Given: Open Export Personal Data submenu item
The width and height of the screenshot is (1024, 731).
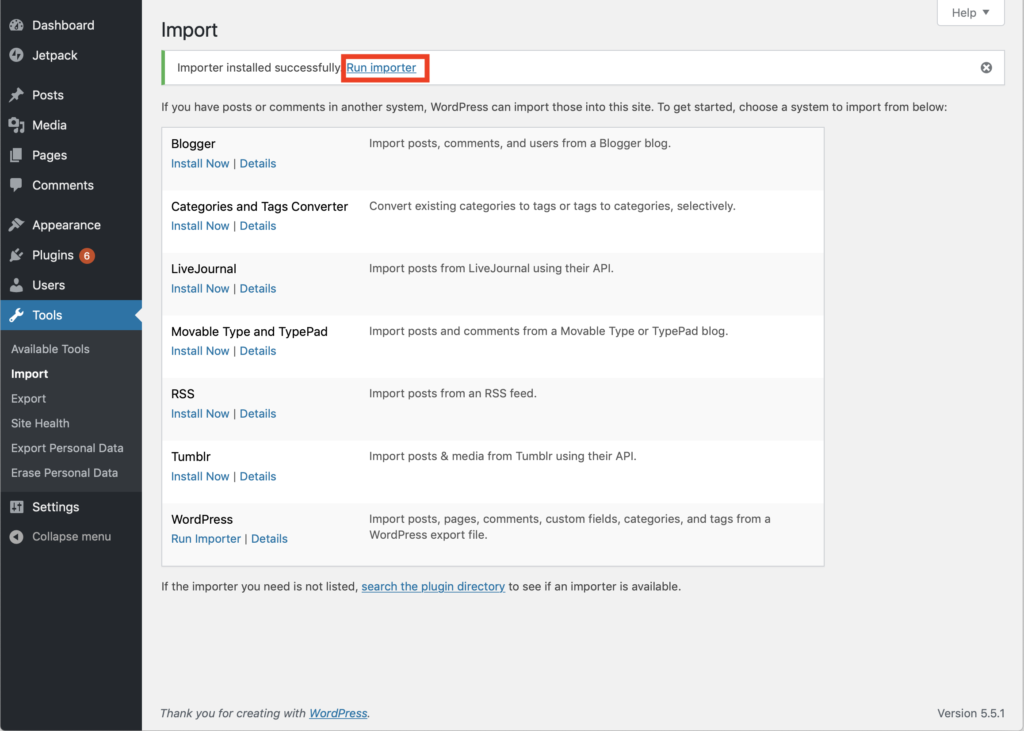Looking at the screenshot, I should [67, 449].
